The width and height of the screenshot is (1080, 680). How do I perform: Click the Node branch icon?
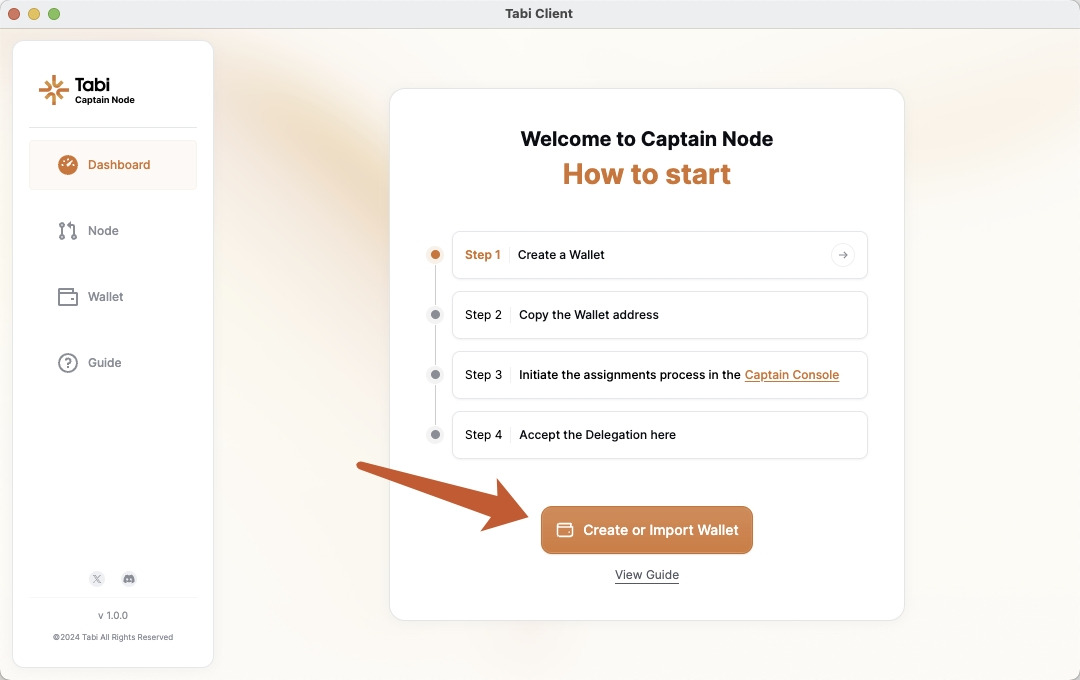tap(68, 231)
